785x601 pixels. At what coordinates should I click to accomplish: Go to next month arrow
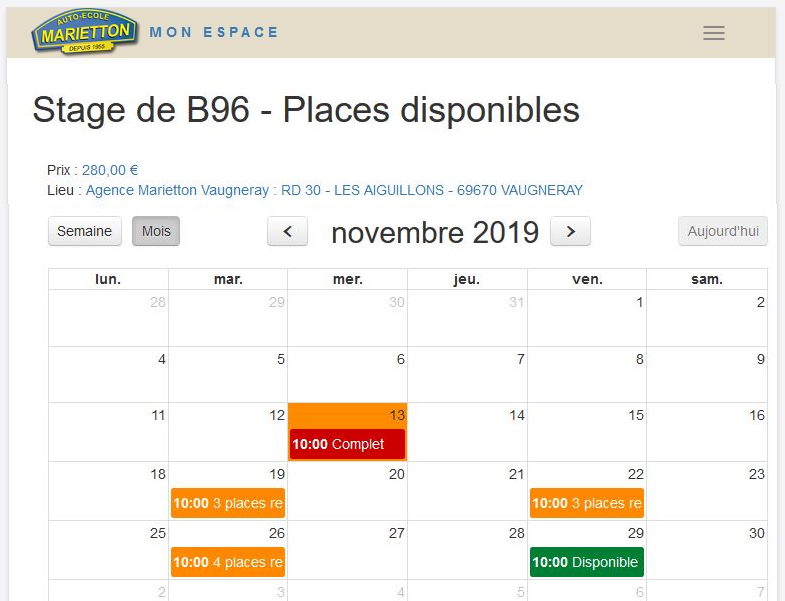click(x=570, y=232)
